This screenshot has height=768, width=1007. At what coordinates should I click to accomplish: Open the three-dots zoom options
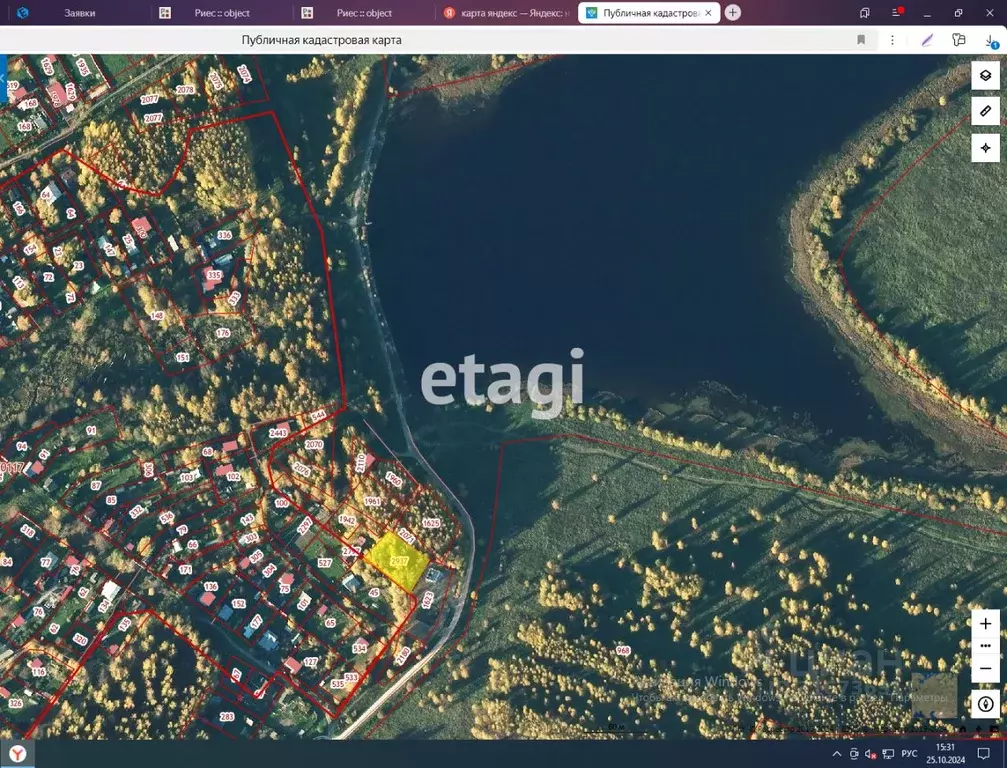click(x=985, y=646)
